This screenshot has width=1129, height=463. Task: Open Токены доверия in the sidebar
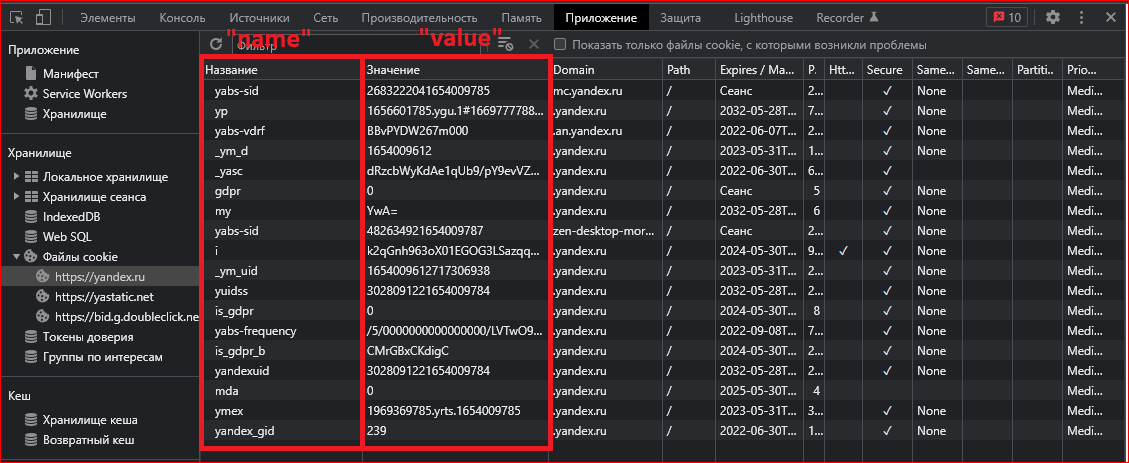(x=88, y=337)
